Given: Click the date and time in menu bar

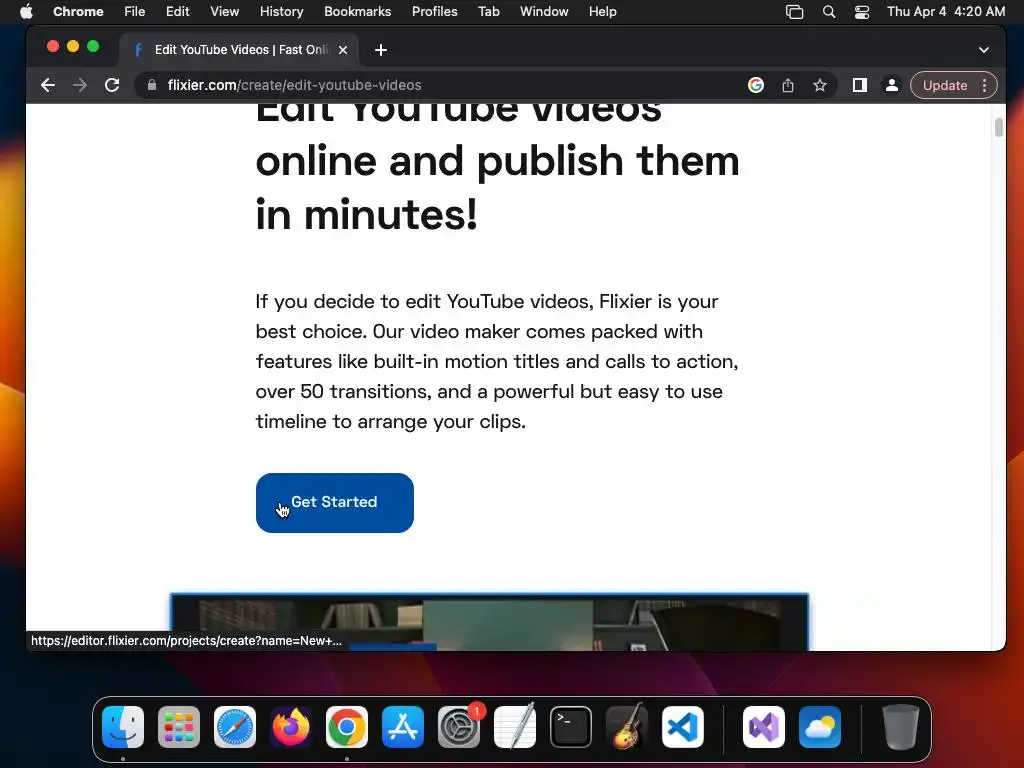Looking at the screenshot, I should tap(946, 11).
